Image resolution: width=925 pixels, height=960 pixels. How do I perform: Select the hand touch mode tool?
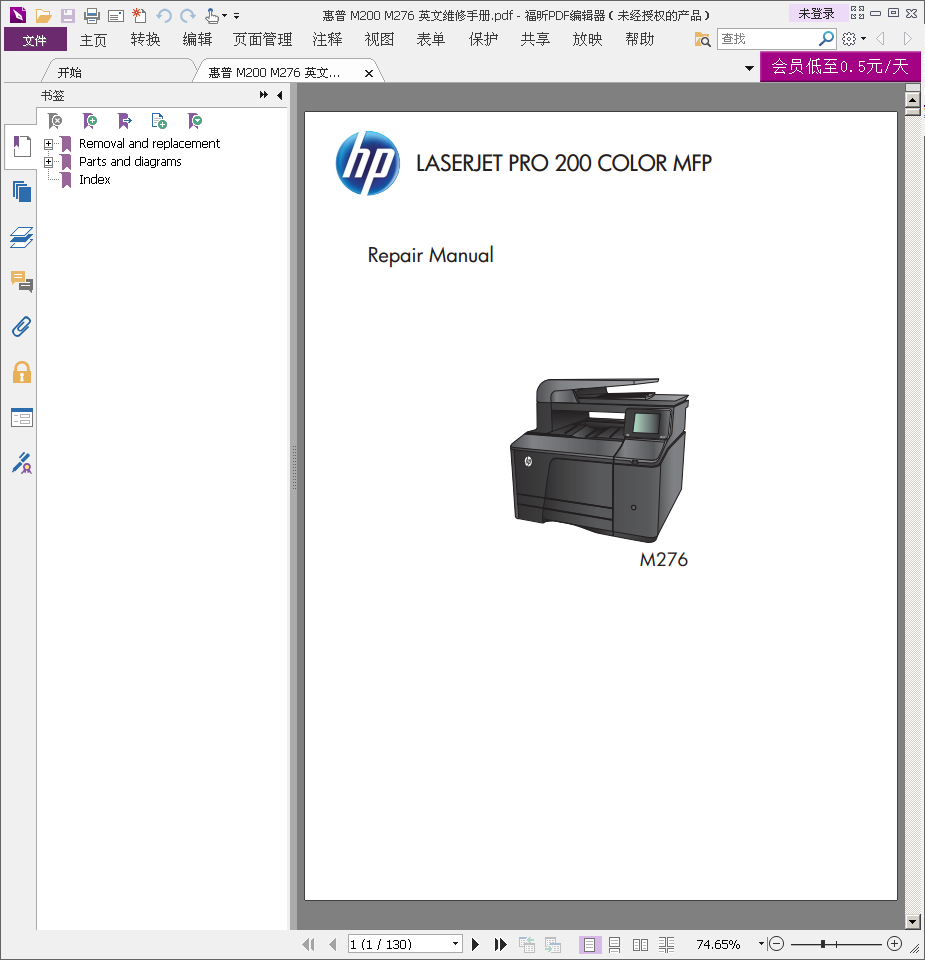coord(212,15)
